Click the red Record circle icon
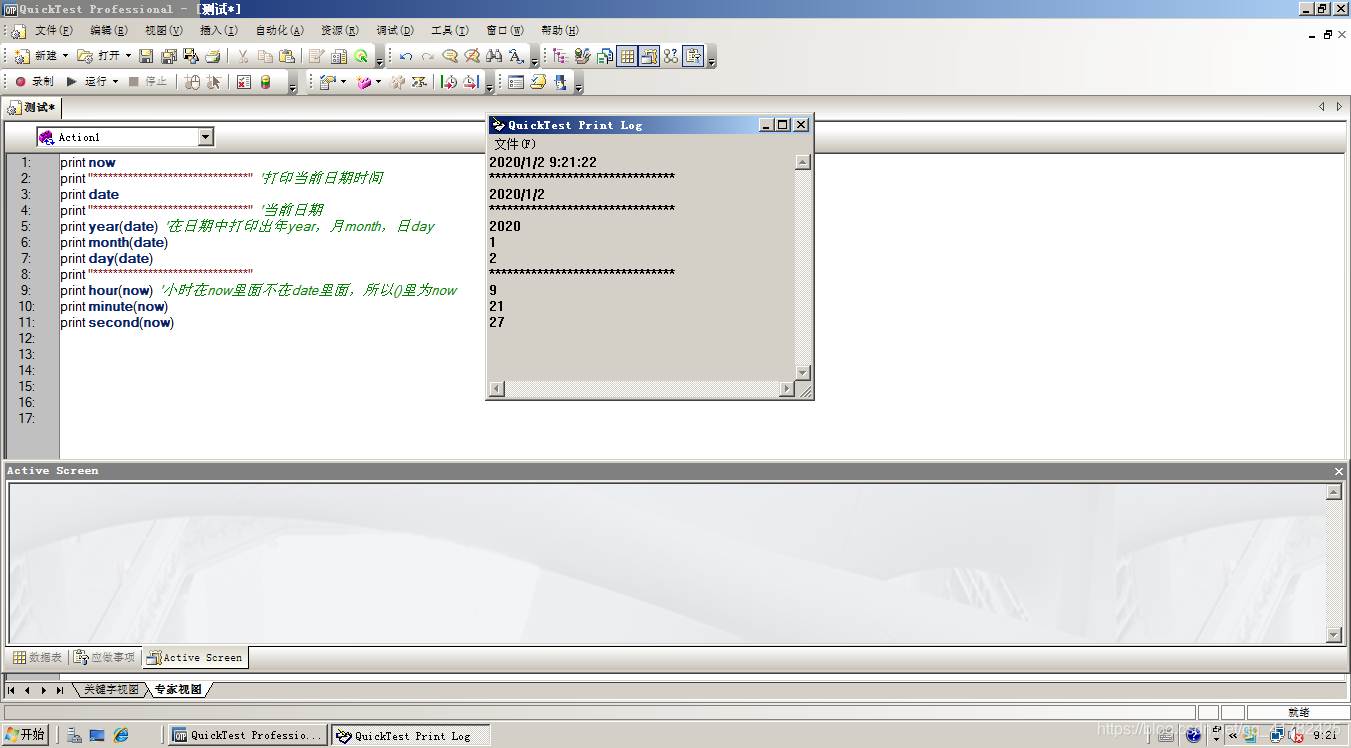 [x=20, y=82]
